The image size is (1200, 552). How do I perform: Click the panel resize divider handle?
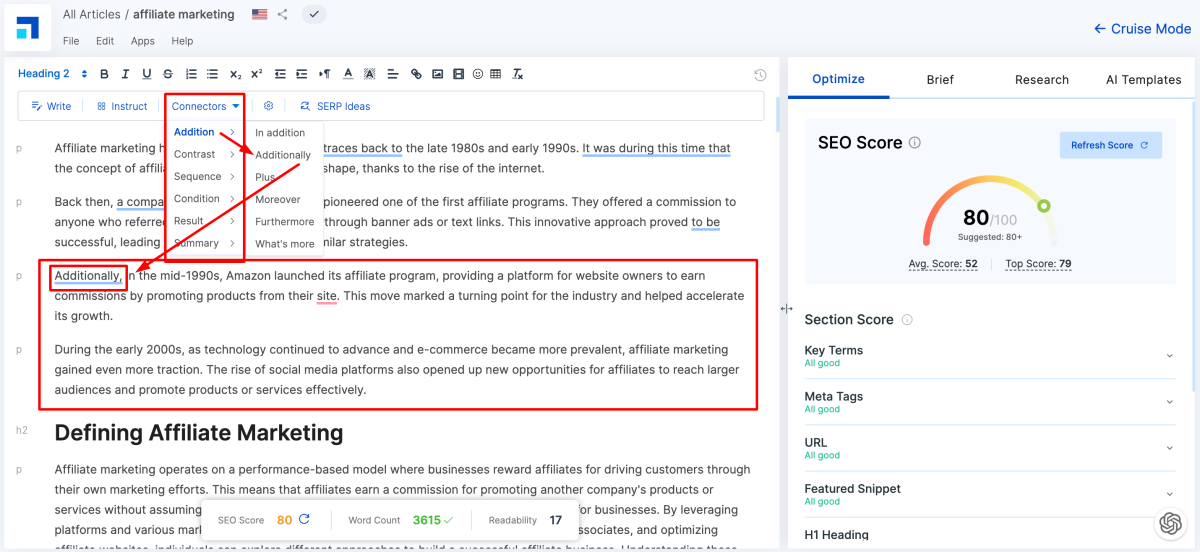coord(787,309)
